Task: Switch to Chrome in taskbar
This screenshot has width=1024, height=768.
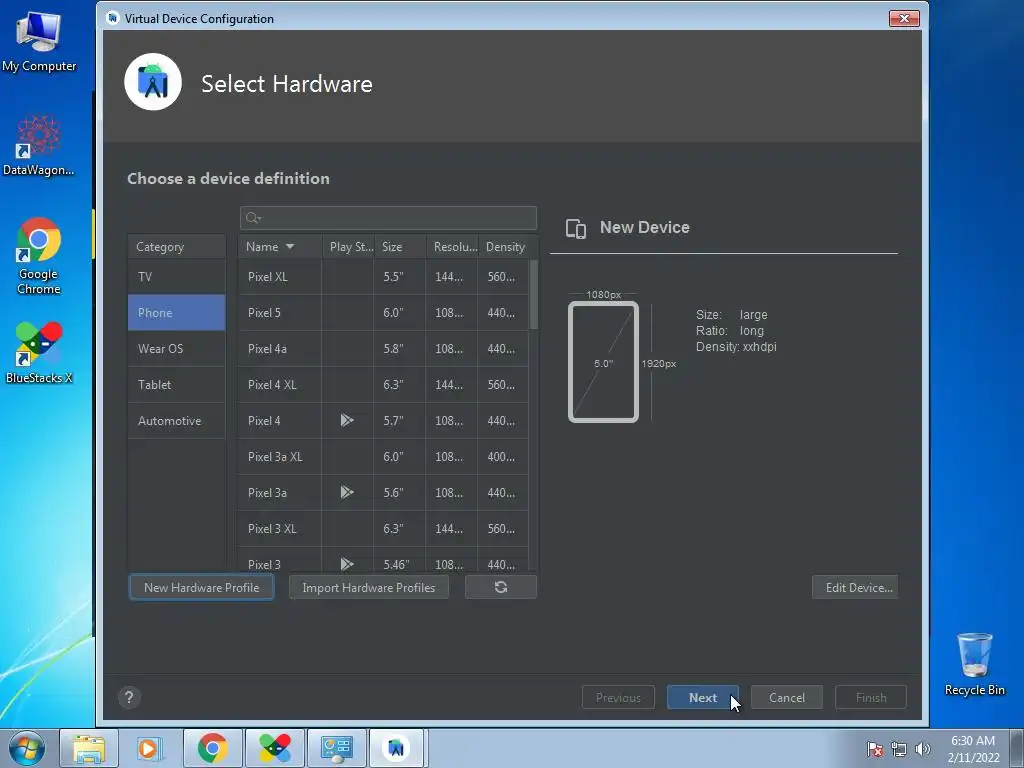Action: (x=212, y=748)
